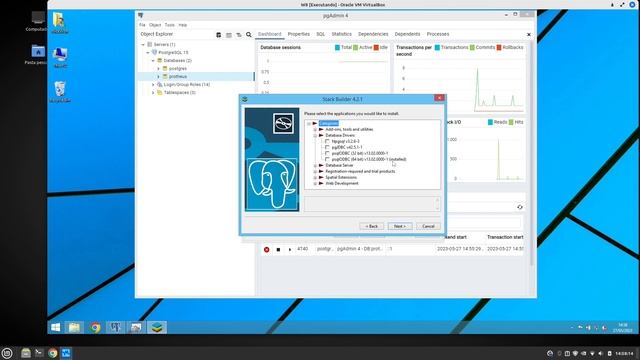Switch to the Statistics tab in pgAdmin
The height and width of the screenshot is (360, 640).
(342, 34)
